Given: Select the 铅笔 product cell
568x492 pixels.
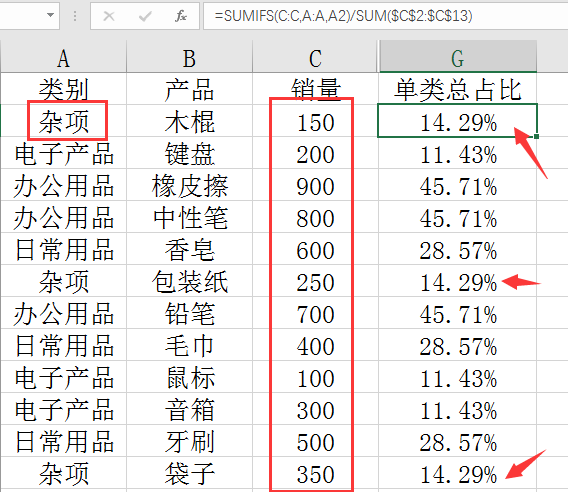Looking at the screenshot, I should click(189, 313).
